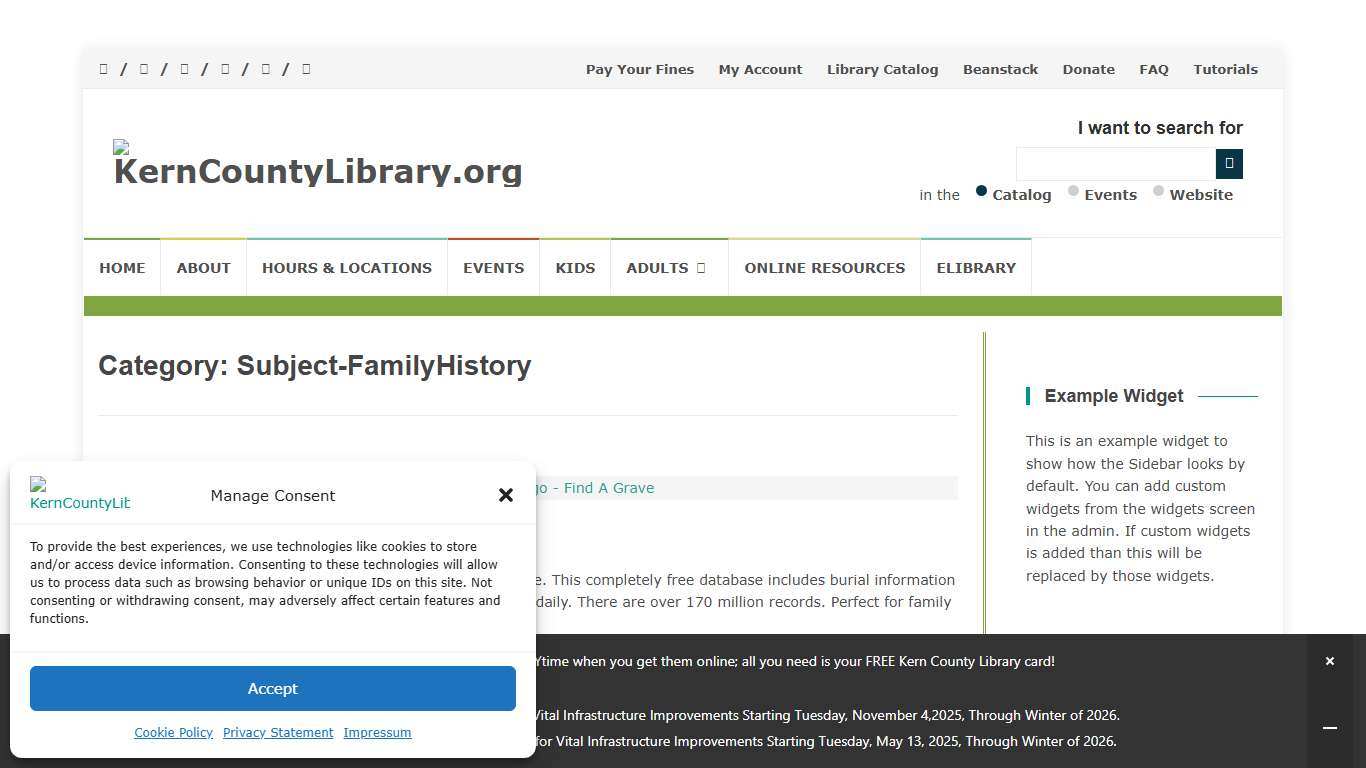
Task: Click the last social media icon in header
Action: pos(305,69)
